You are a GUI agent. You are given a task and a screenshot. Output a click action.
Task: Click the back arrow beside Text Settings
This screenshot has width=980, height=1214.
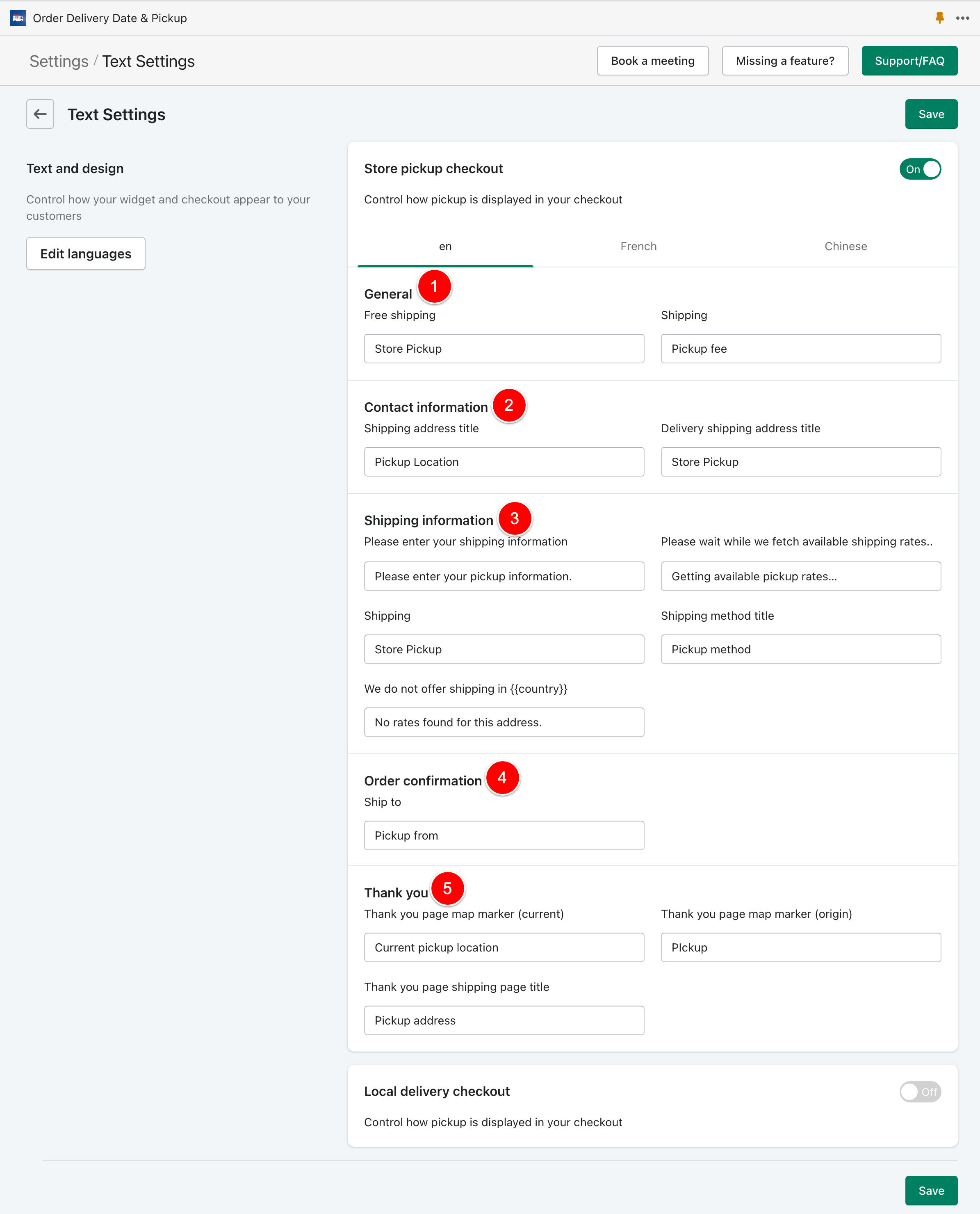point(40,114)
